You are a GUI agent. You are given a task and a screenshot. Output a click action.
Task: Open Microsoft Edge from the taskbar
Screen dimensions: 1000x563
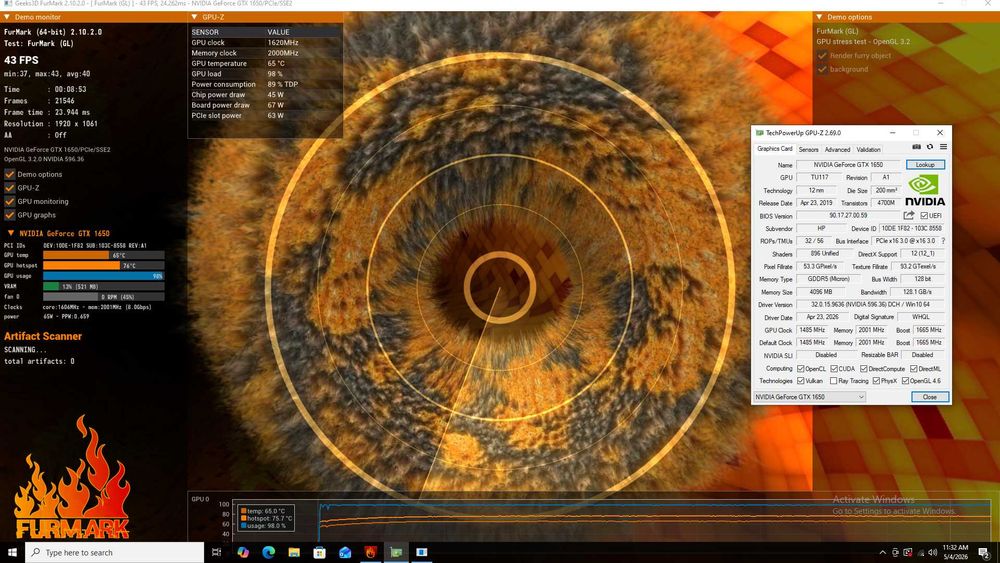coord(268,552)
